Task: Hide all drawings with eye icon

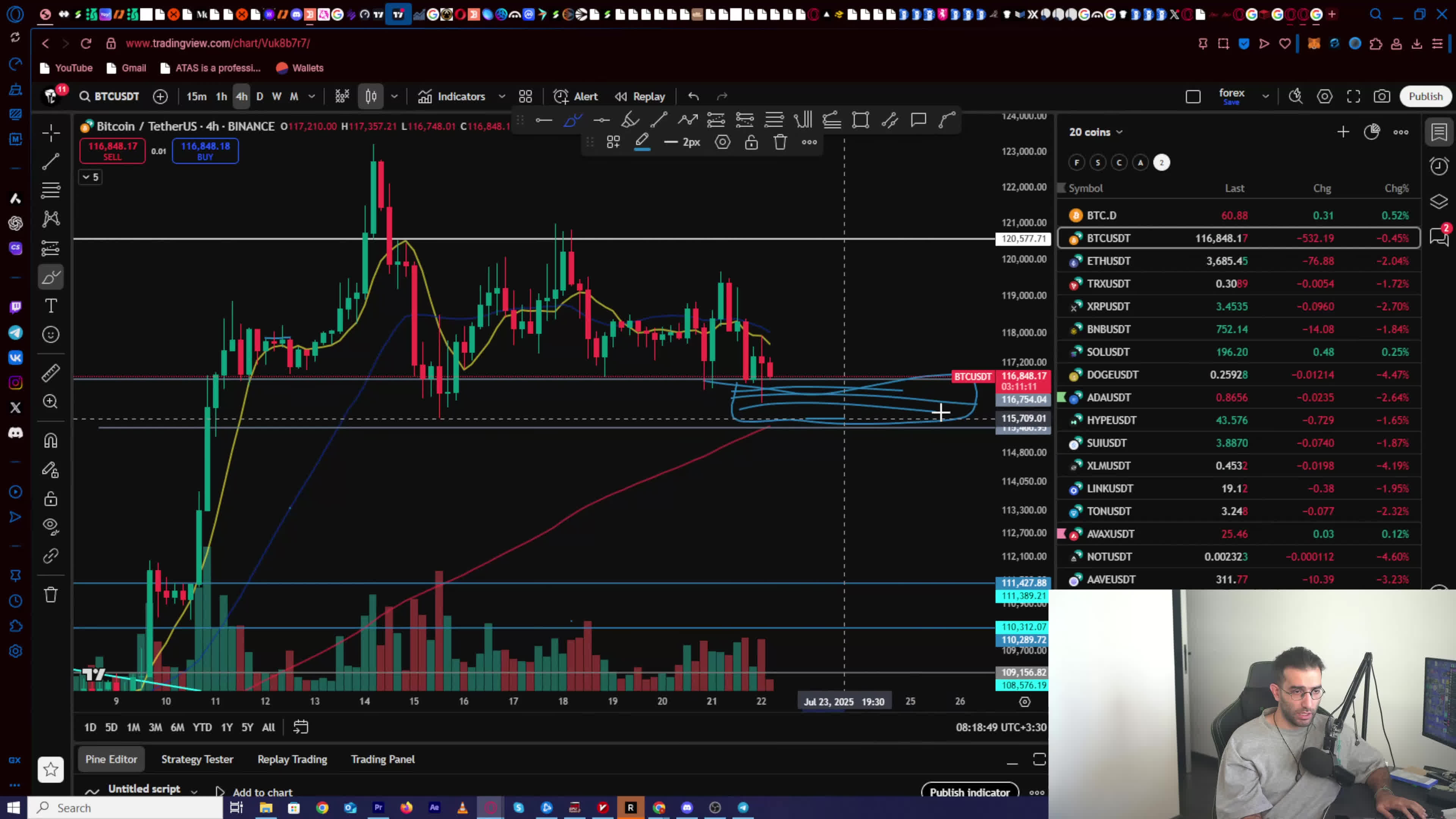Action: pos(51,527)
